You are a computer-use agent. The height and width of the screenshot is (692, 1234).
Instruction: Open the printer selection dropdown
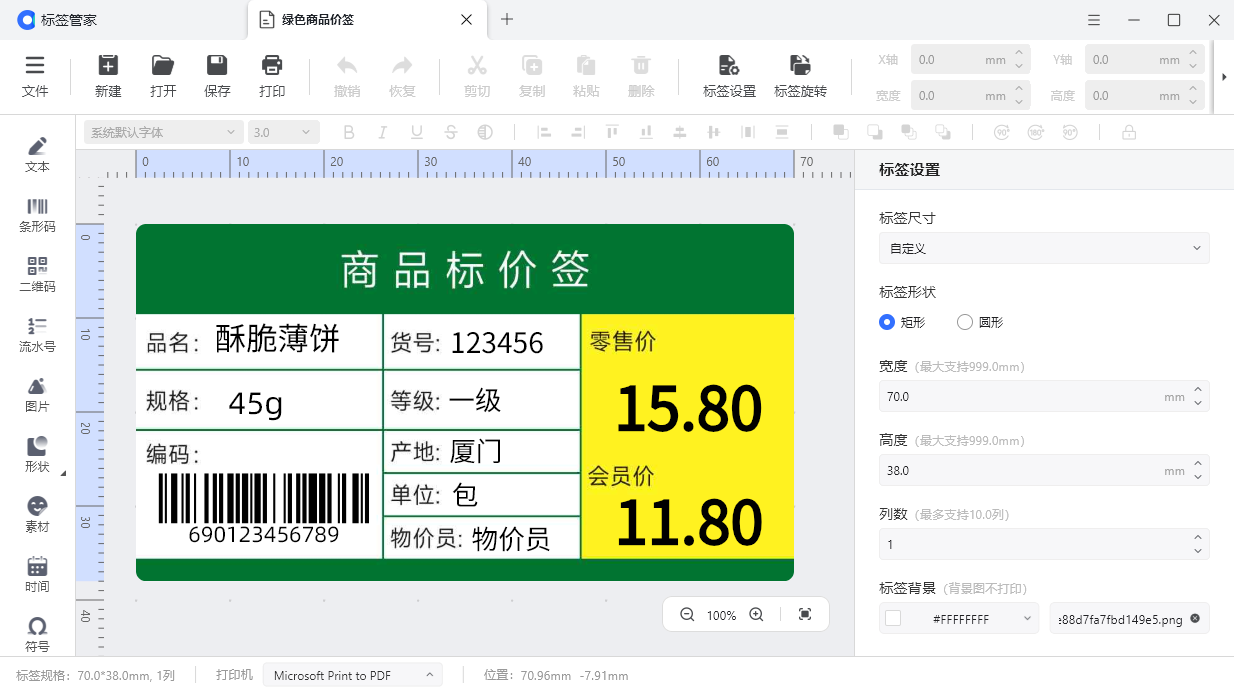click(x=352, y=674)
